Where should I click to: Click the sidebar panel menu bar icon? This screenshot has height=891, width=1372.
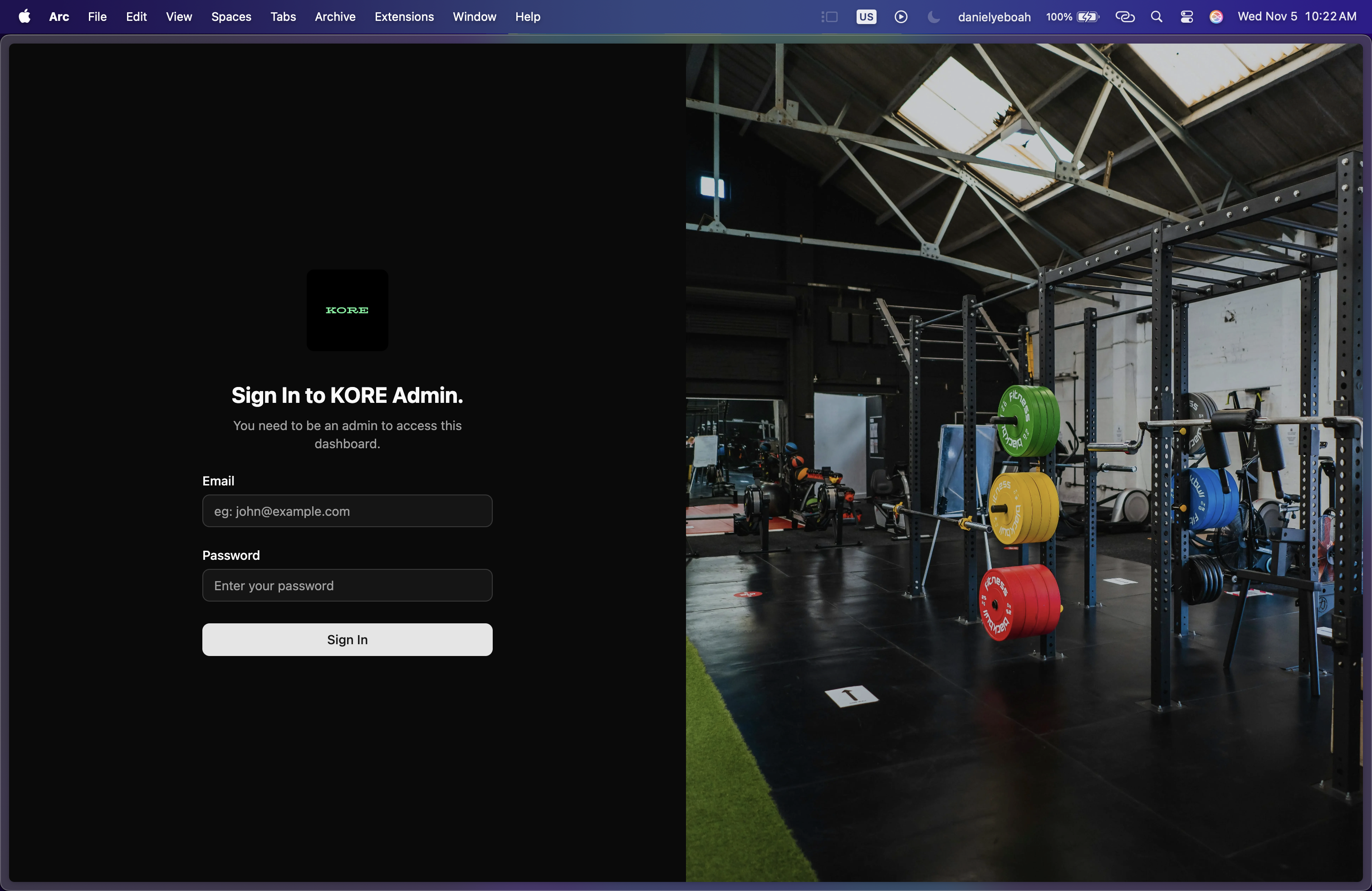[x=829, y=17]
